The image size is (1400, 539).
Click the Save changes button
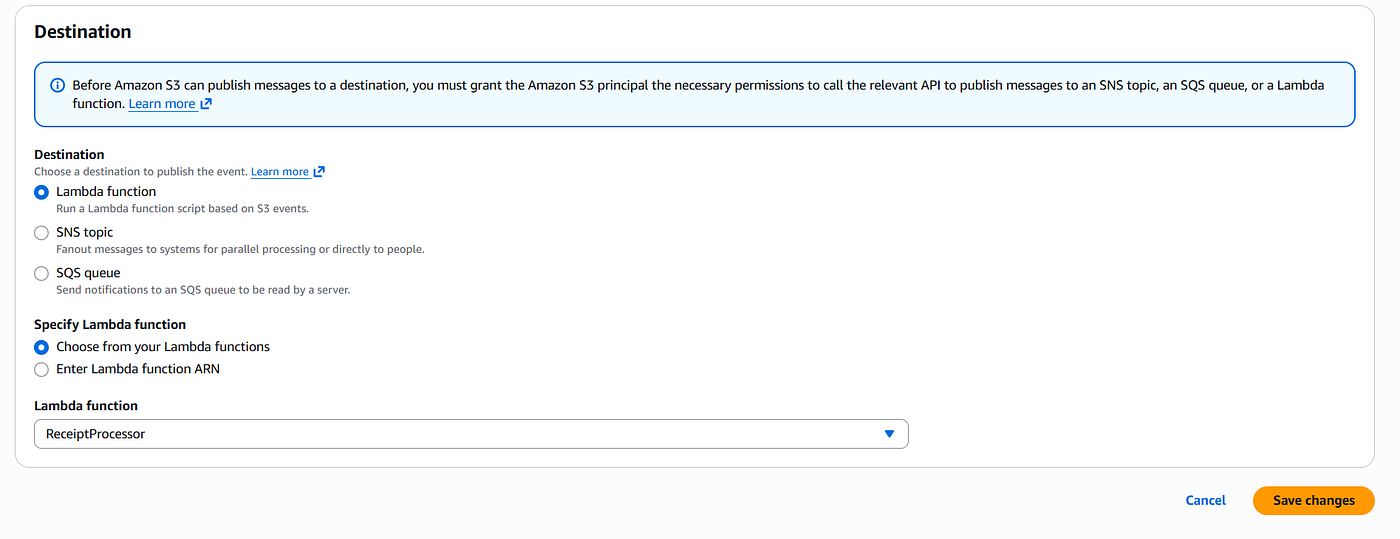pyautogui.click(x=1313, y=501)
